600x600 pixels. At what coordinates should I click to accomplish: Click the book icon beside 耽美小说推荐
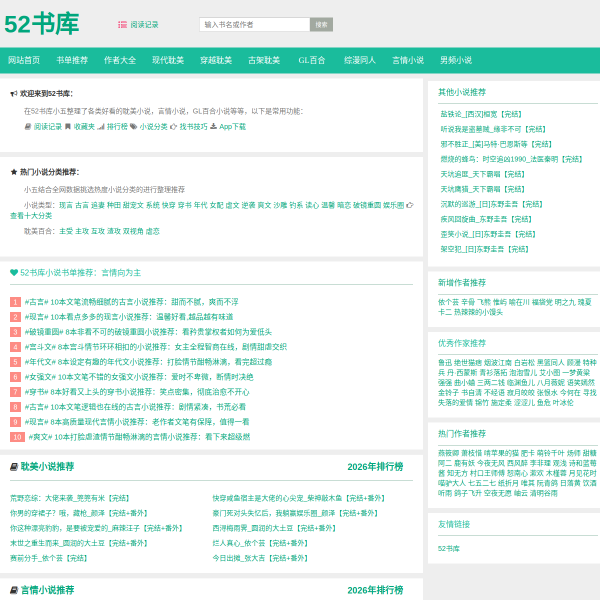click(14, 467)
